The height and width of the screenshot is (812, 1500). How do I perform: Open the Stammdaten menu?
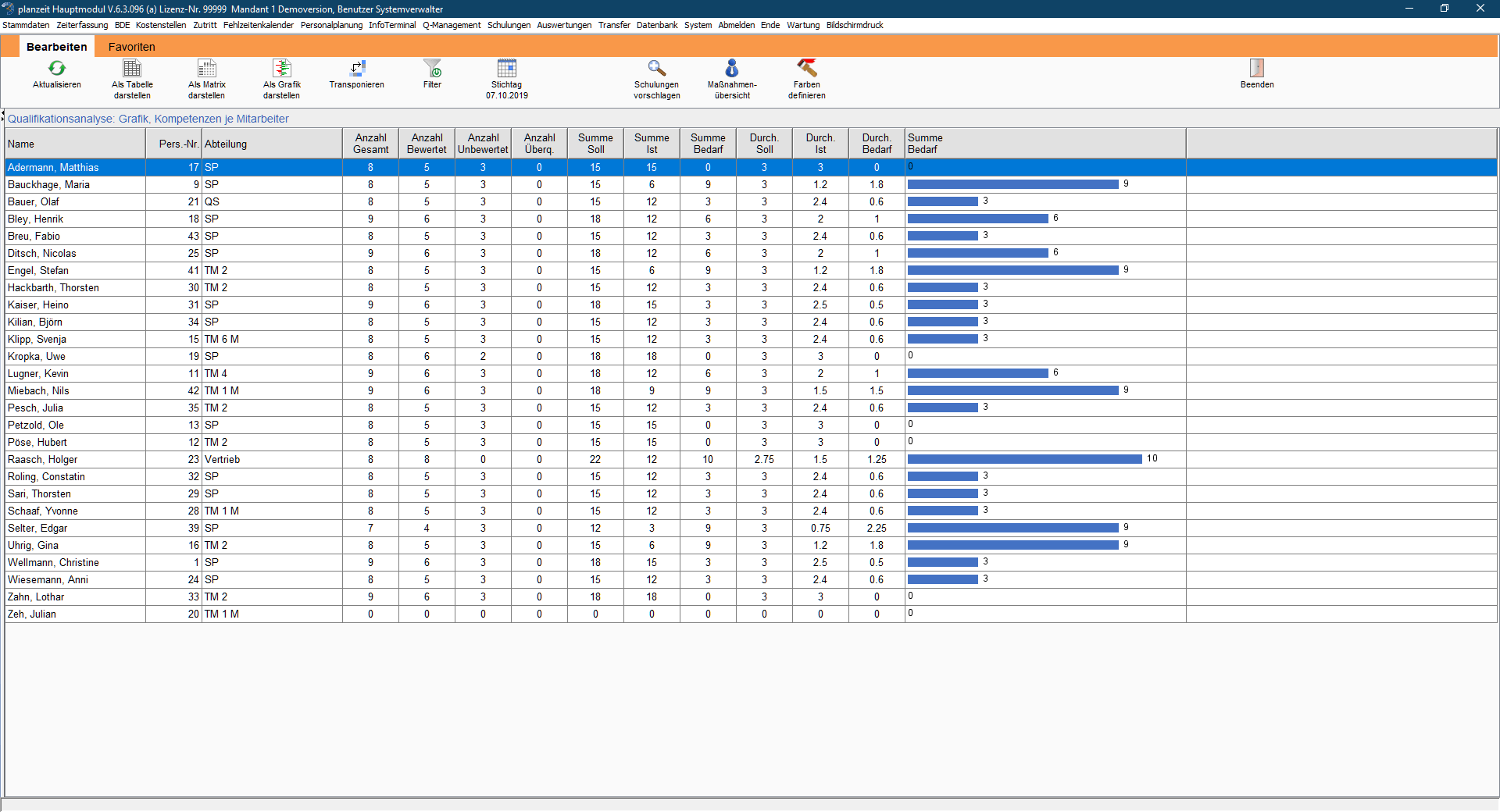26,25
